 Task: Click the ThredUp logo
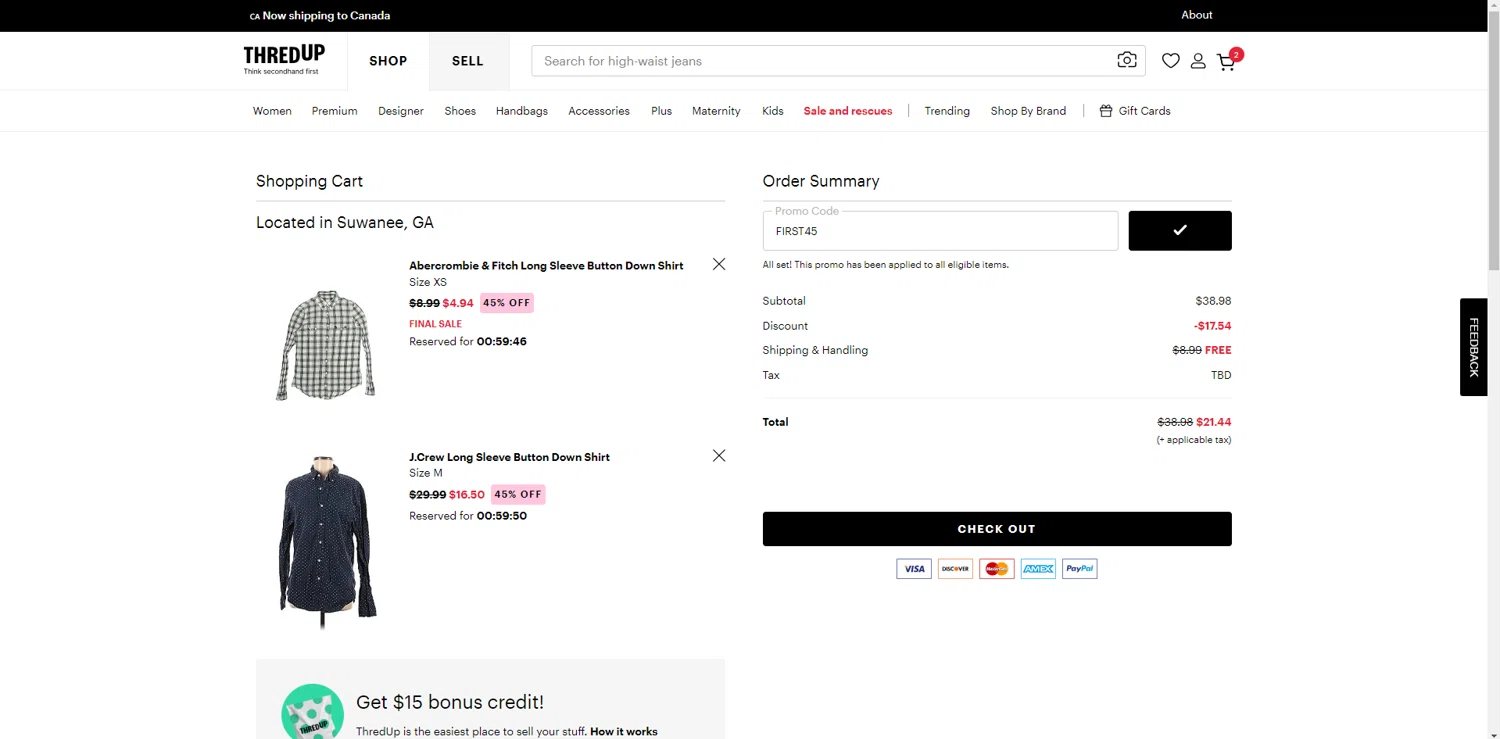pyautogui.click(x=284, y=60)
